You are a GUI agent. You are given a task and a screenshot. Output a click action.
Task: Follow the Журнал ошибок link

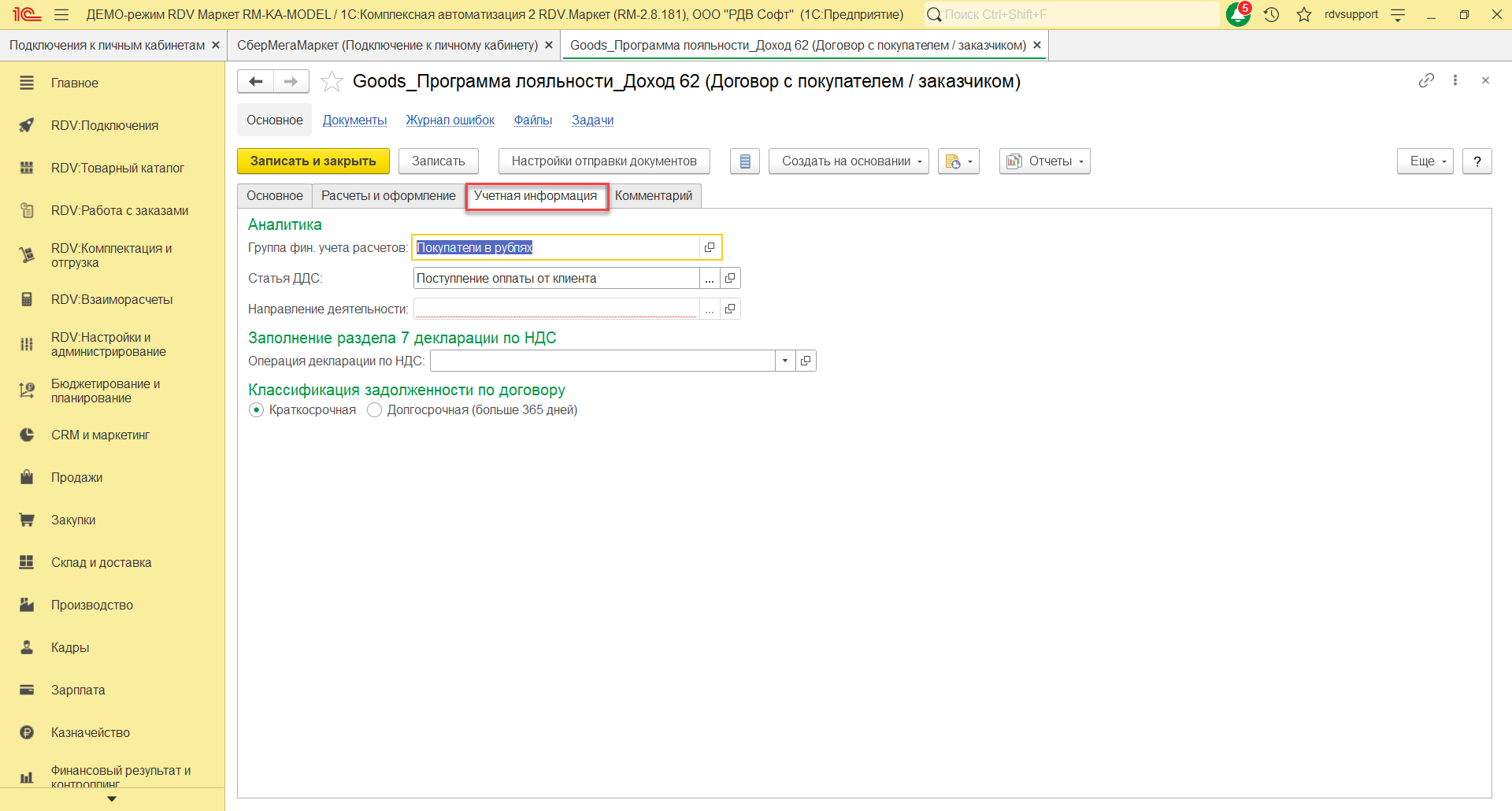450,120
